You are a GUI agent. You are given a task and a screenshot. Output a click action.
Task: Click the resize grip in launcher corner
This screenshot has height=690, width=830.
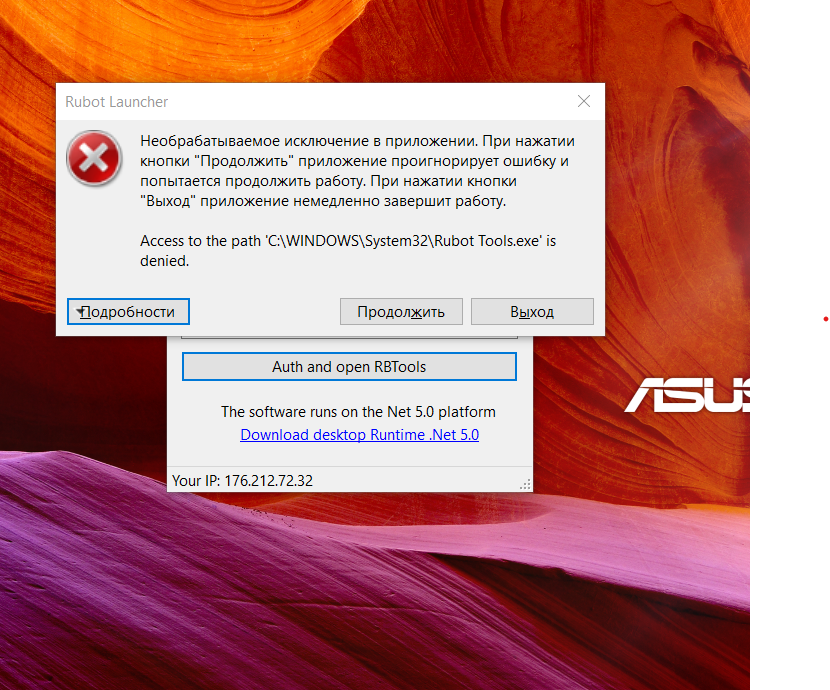coord(525,484)
